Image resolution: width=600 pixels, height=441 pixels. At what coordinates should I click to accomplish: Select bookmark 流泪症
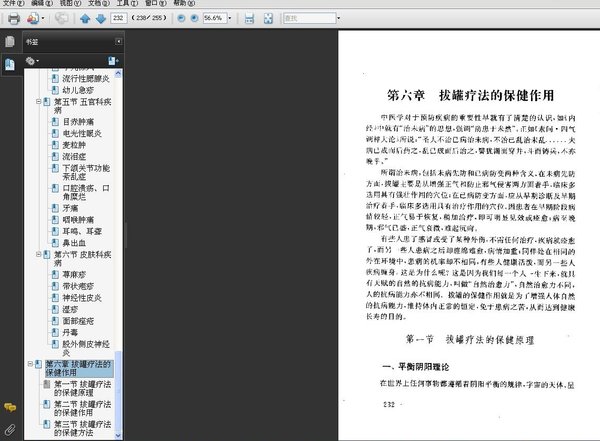point(74,157)
